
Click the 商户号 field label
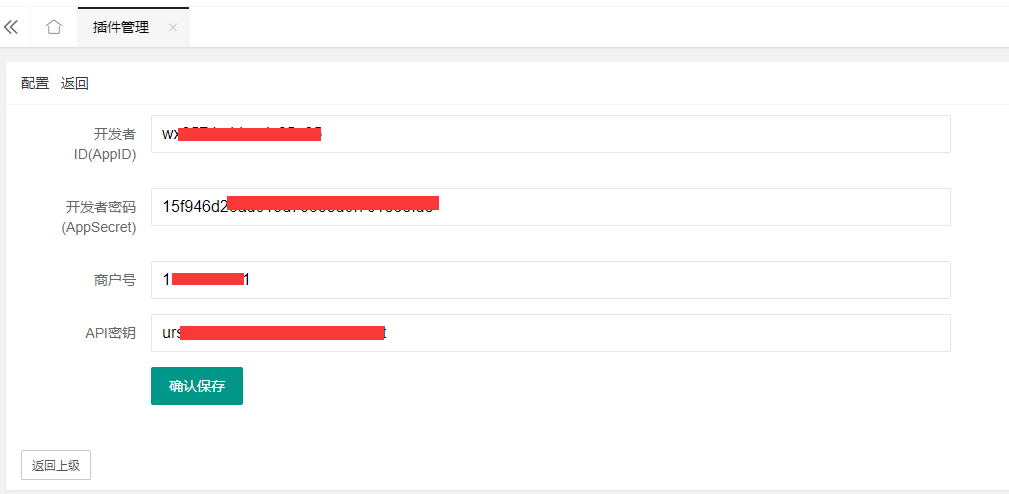click(115, 280)
